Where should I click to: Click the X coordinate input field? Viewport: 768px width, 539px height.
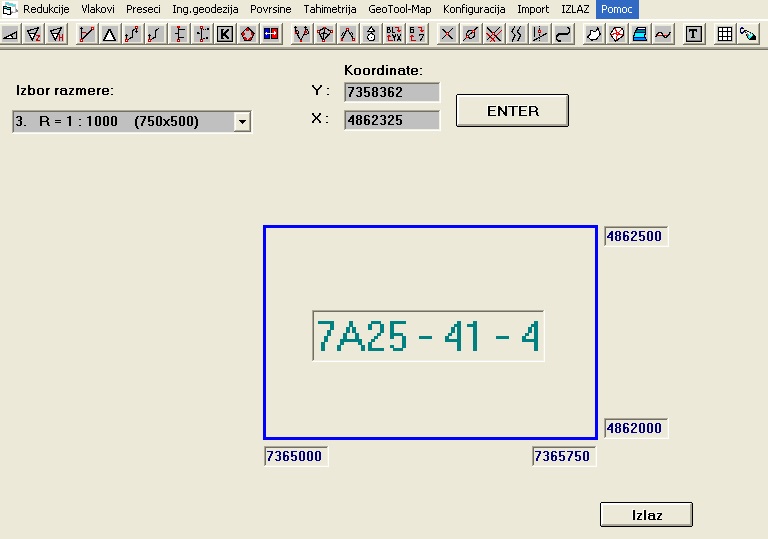(392, 121)
